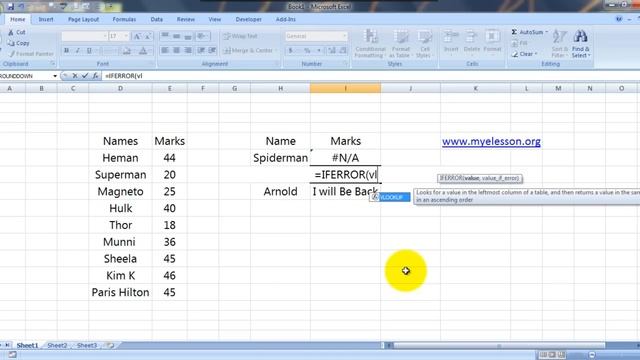
Task: Click Top Align icon
Action: (x=165, y=36)
